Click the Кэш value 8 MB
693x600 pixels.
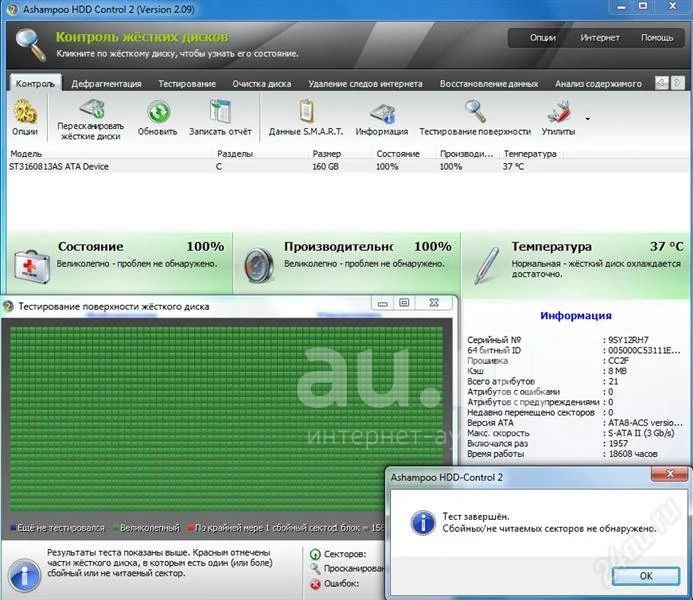coord(617,371)
